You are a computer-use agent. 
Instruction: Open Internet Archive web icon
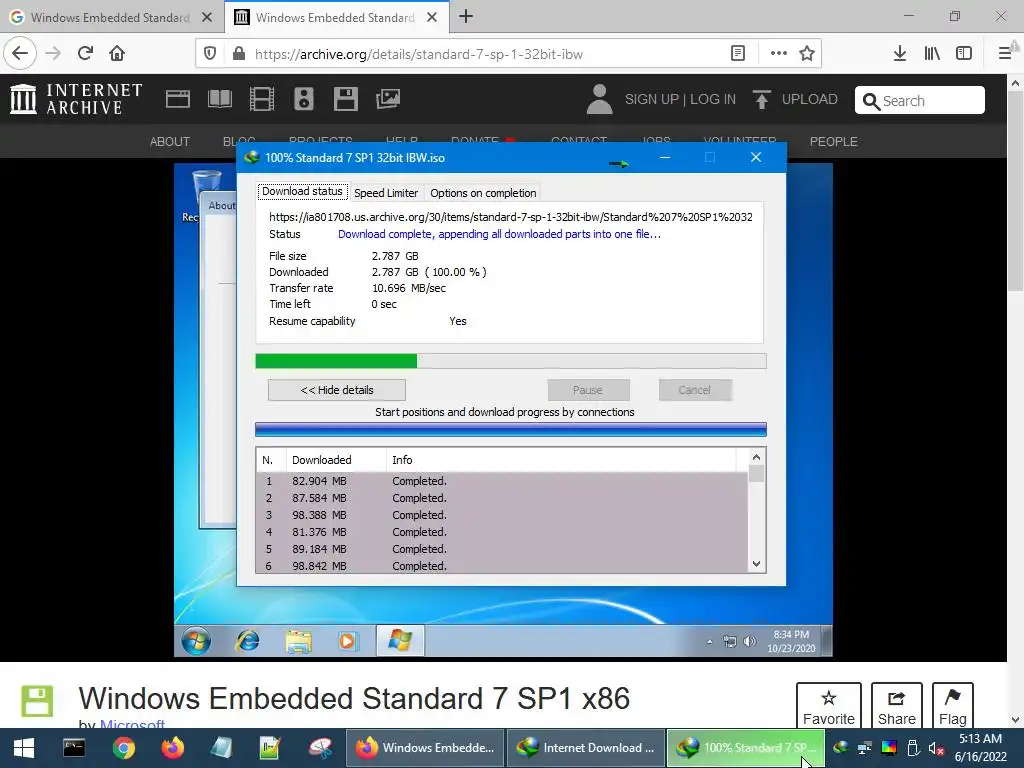tap(178, 99)
